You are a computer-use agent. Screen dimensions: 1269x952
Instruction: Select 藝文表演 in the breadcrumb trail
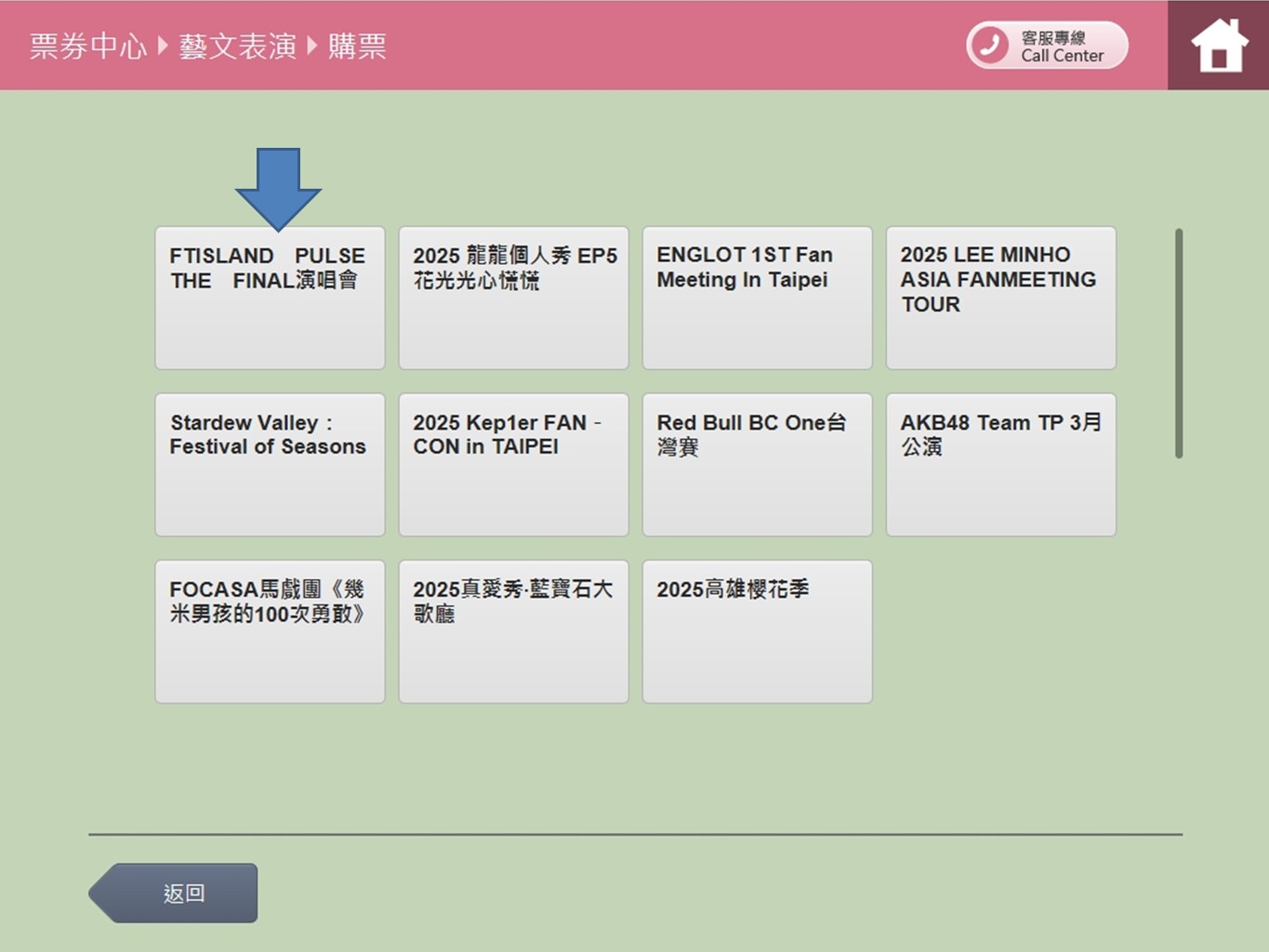[x=237, y=46]
